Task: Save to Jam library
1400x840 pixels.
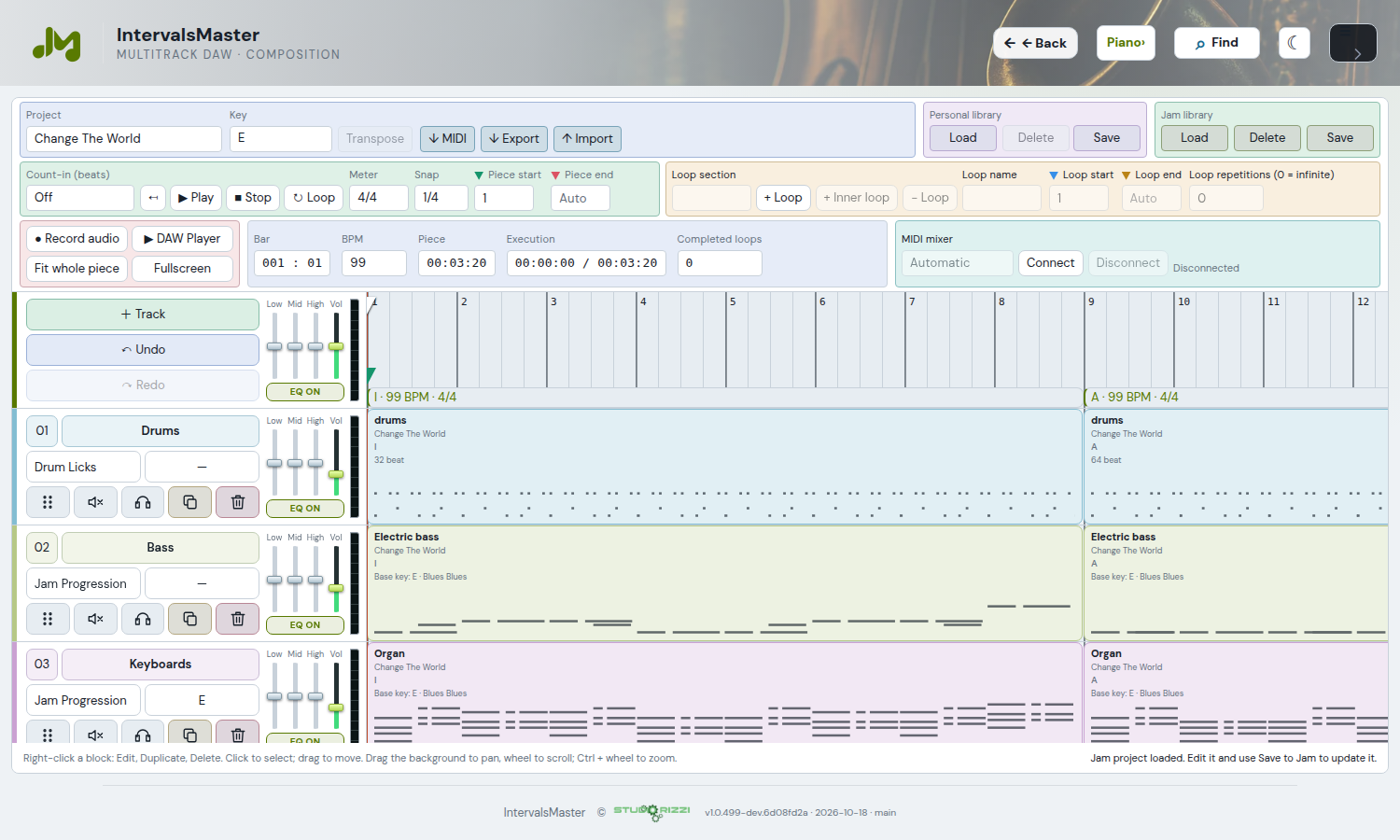Action: 1340,138
